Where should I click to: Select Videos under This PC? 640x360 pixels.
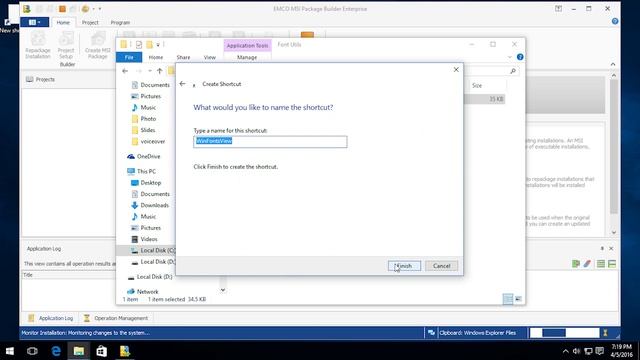point(144,239)
